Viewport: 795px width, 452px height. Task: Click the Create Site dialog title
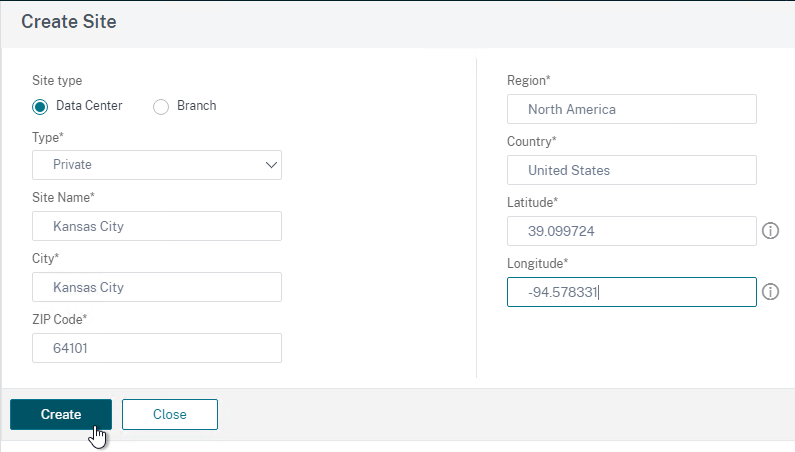point(69,22)
